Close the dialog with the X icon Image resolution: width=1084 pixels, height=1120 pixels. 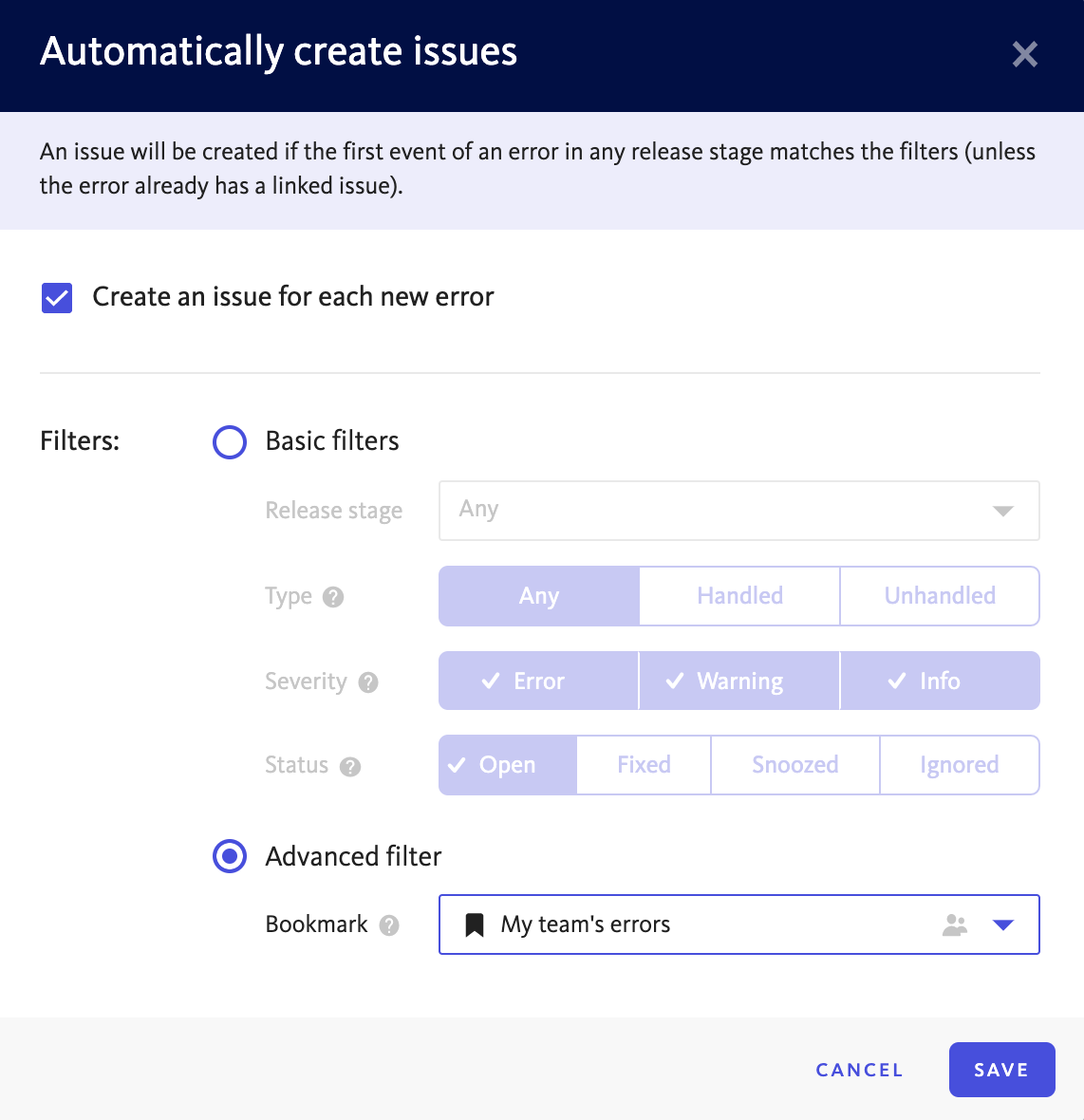[x=1025, y=54]
